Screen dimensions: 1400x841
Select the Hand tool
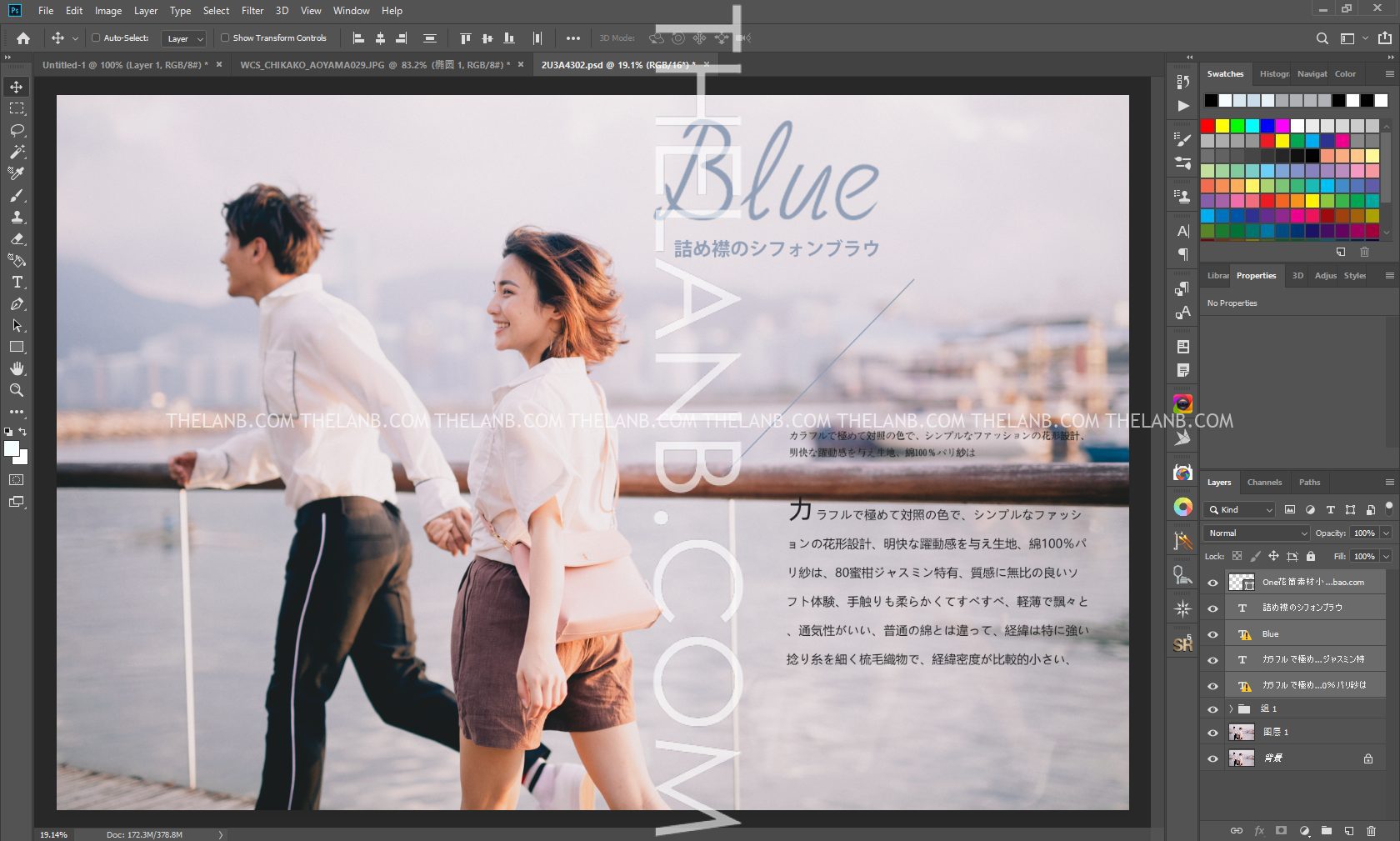tap(17, 368)
